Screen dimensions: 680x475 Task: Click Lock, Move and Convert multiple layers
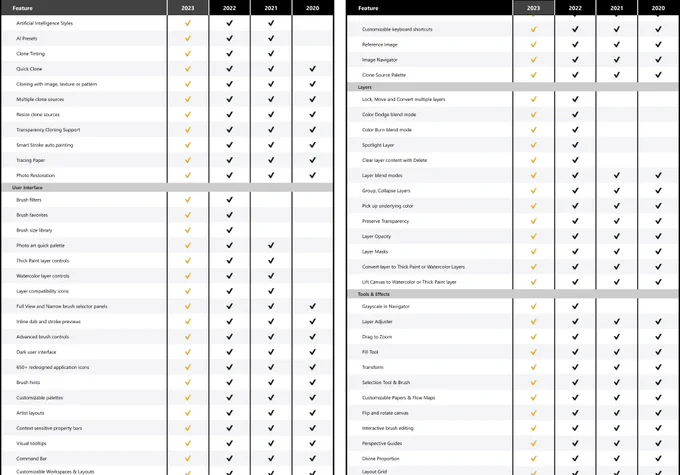pos(403,99)
